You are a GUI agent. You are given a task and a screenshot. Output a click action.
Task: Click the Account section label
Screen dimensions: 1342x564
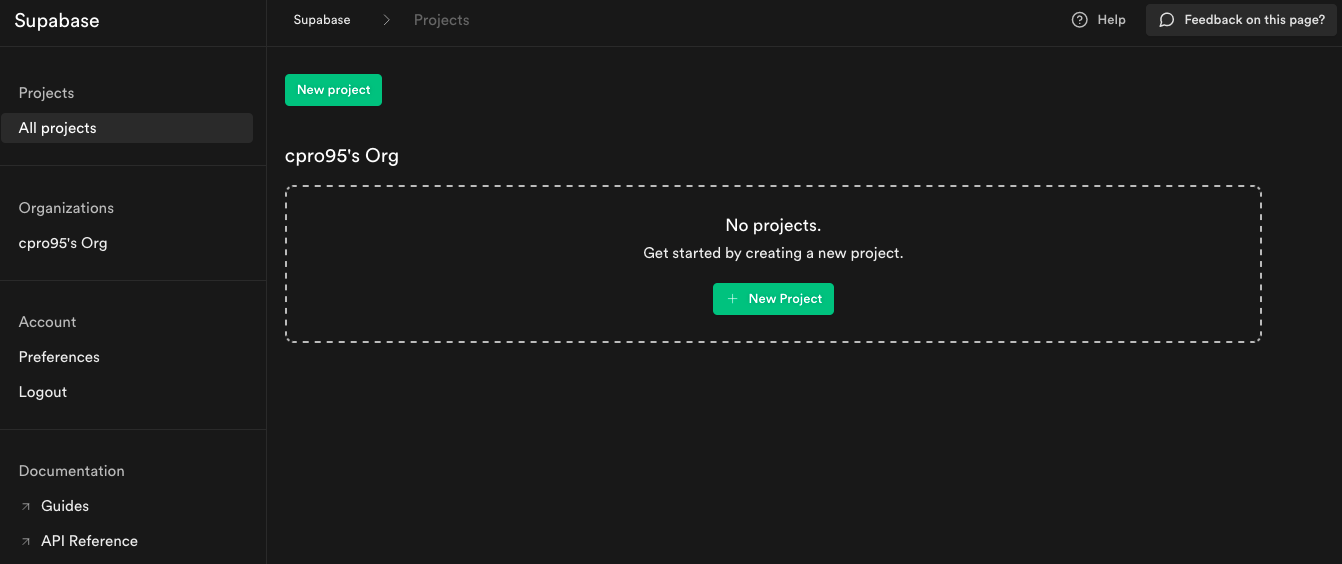point(47,322)
